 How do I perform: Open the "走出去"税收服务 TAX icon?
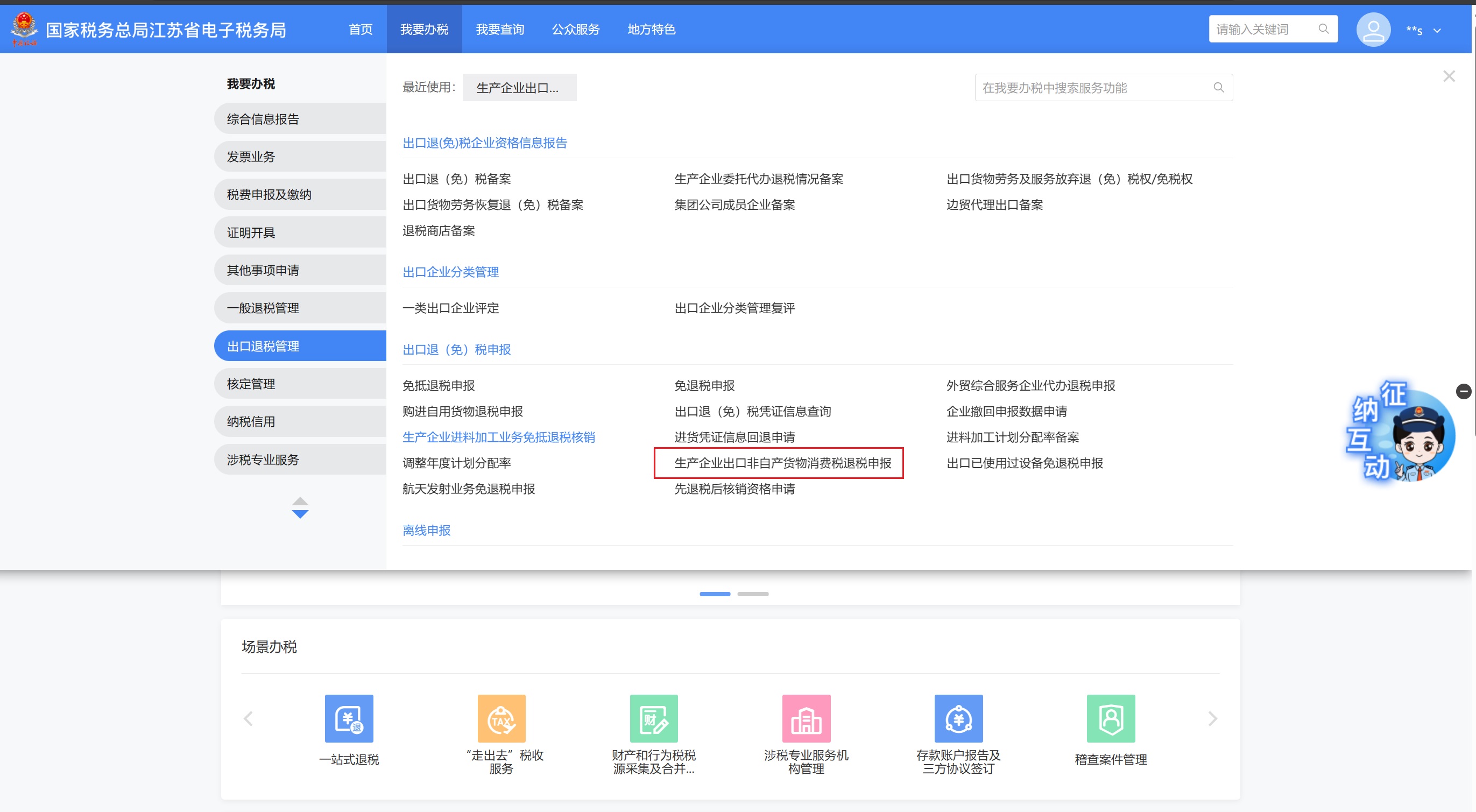(x=502, y=718)
